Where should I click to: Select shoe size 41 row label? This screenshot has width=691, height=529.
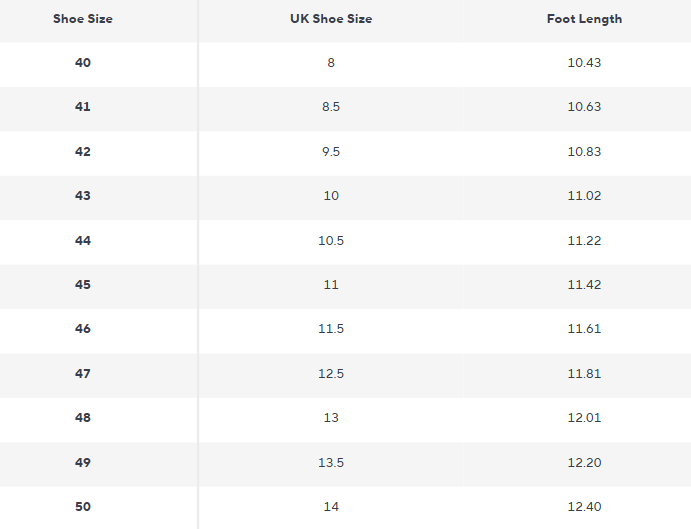pos(83,107)
